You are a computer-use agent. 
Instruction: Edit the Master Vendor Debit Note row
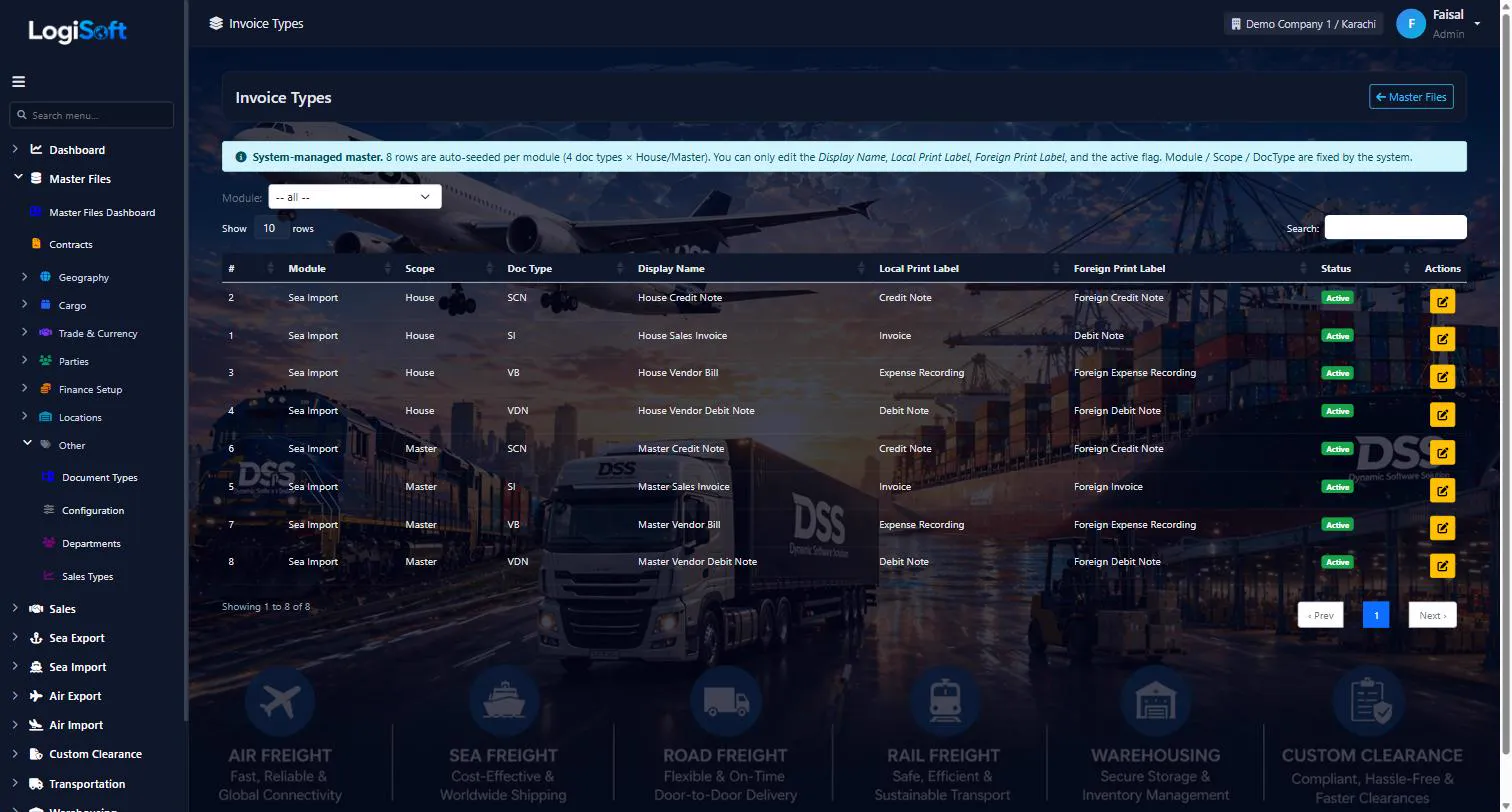coord(1442,566)
